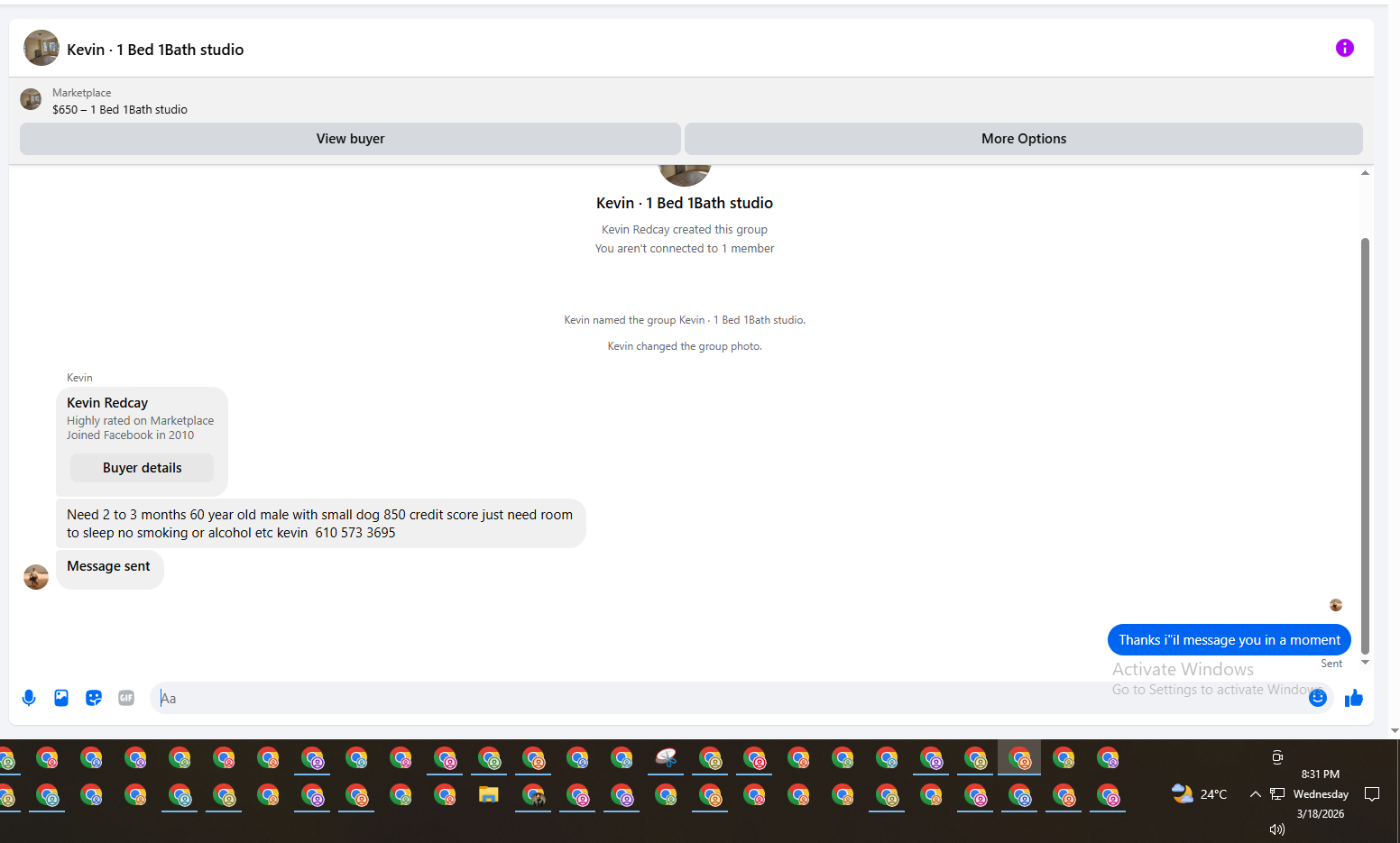Click the header title Kevin · 1 Bed 1Bath studio
This screenshot has width=1400, height=843.
coord(155,50)
